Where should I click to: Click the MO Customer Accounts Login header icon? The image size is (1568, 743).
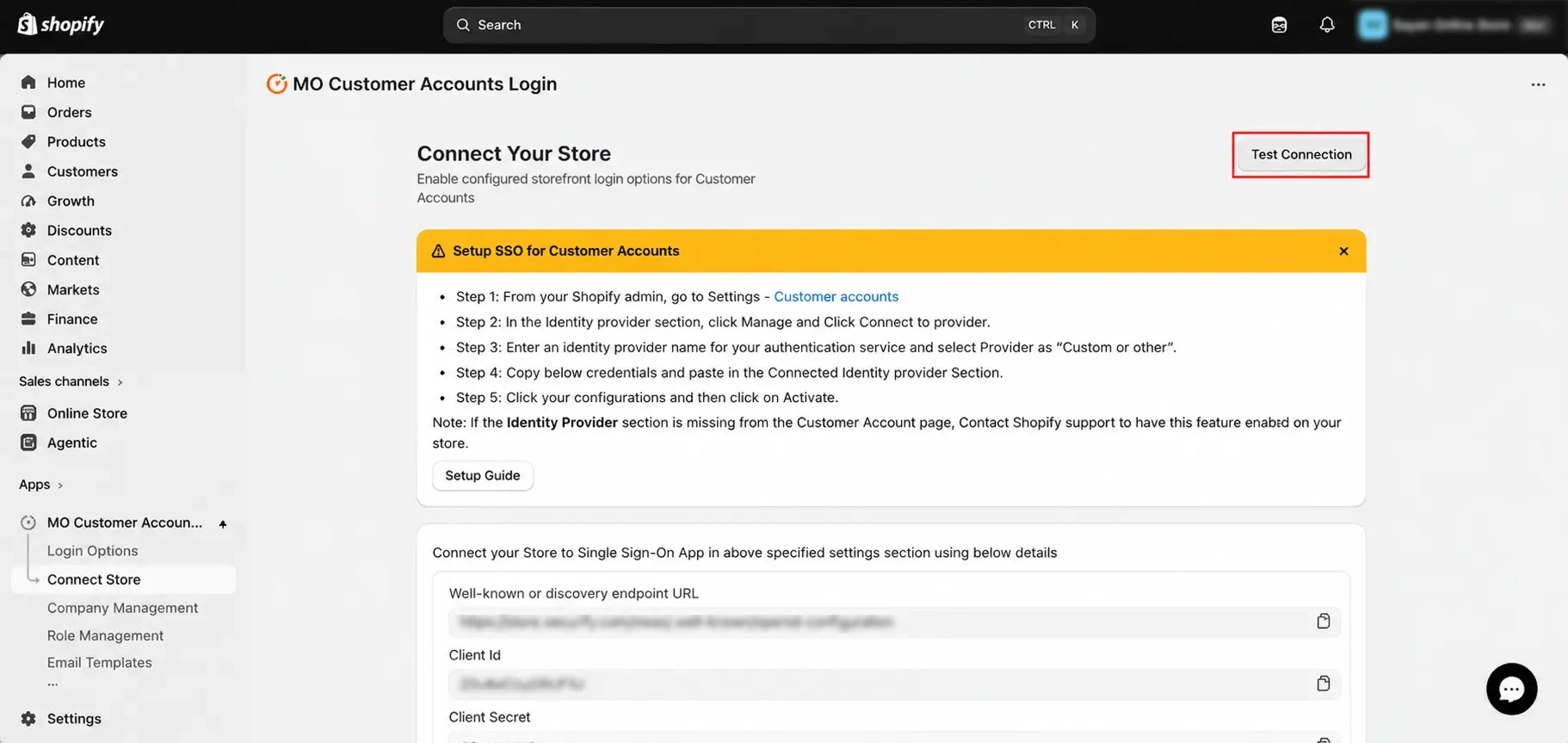pos(276,84)
